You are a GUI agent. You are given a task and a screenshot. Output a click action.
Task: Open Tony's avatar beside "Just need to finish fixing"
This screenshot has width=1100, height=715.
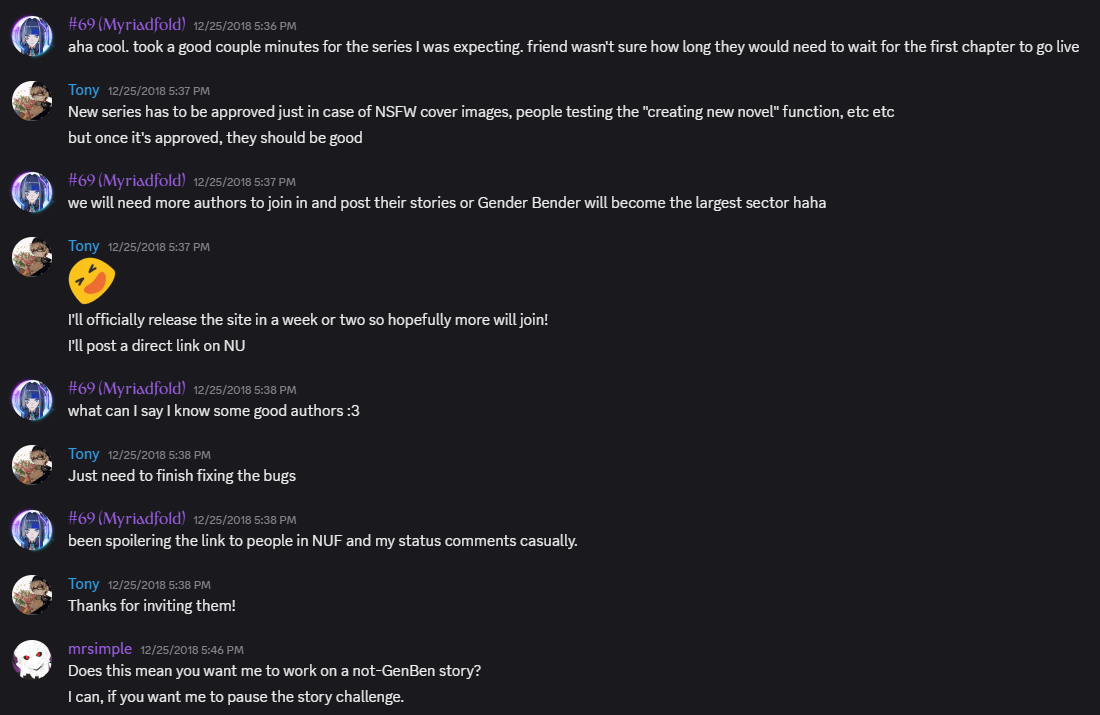click(32, 465)
